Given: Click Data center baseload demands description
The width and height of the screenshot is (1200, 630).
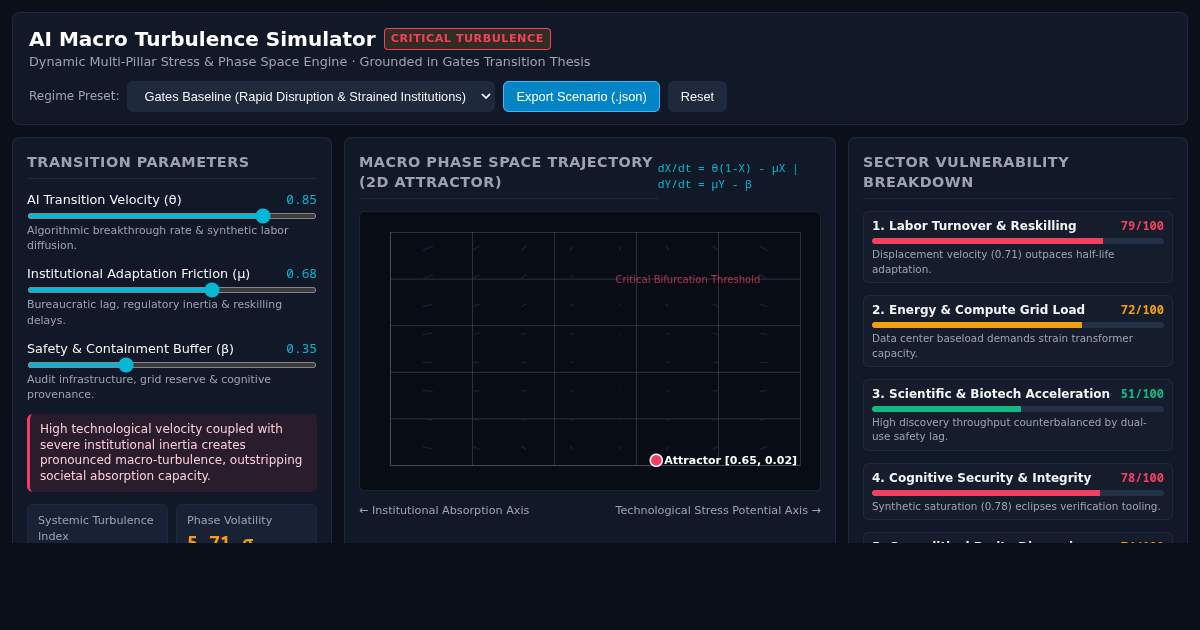Looking at the screenshot, I should (x=1002, y=346).
